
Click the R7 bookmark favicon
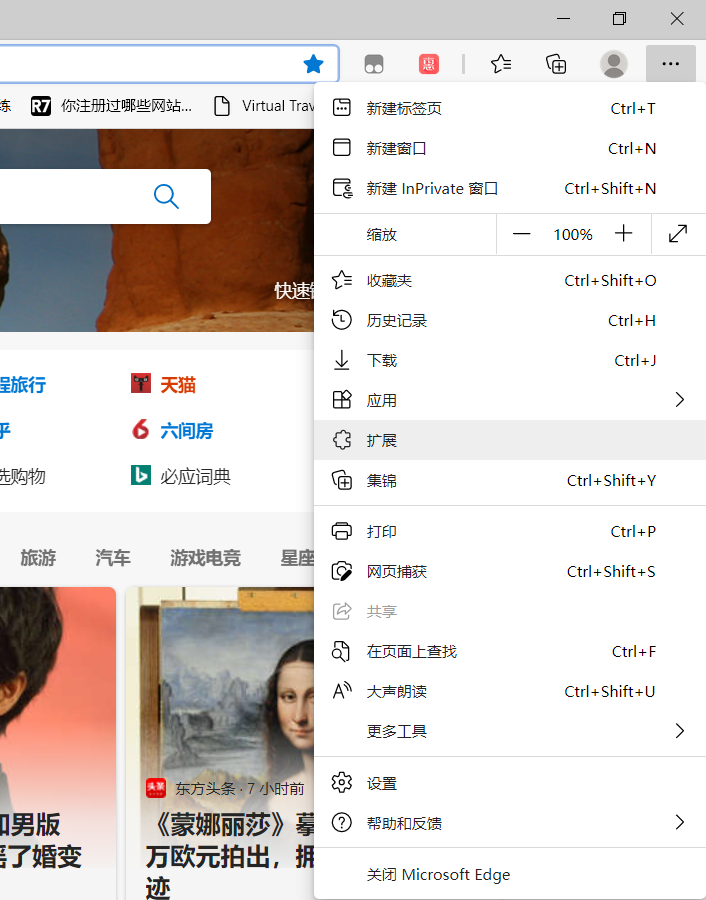pos(41,106)
